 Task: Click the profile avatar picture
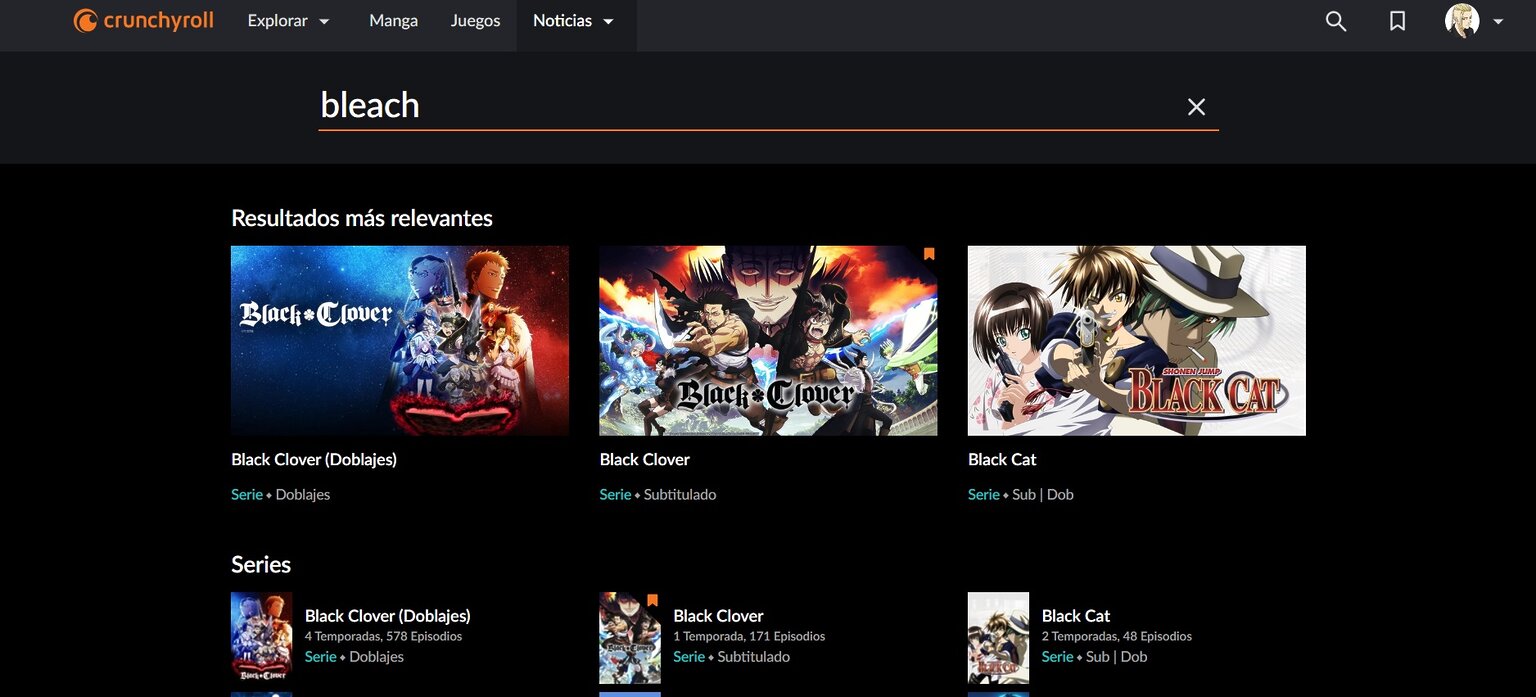1463,20
